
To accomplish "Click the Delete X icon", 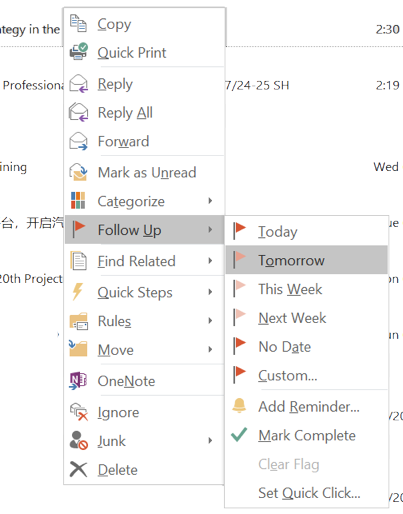I will point(78,469).
